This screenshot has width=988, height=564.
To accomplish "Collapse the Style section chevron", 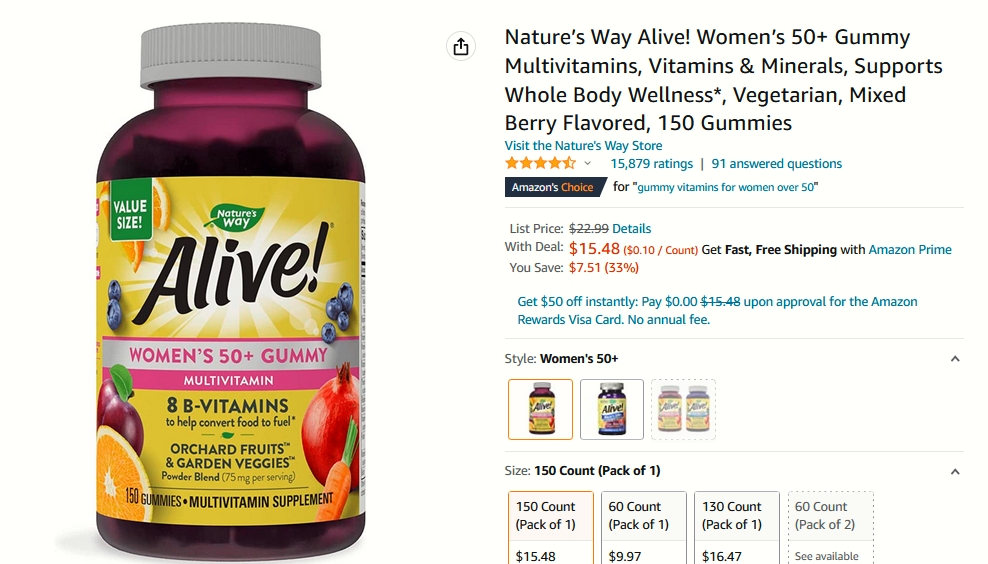I will [x=955, y=359].
